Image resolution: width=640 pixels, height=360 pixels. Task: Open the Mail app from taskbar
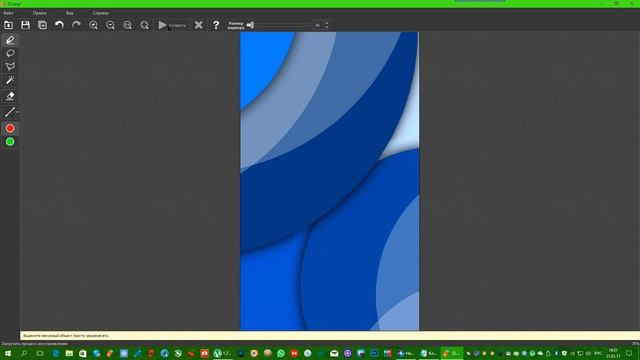tap(334, 353)
